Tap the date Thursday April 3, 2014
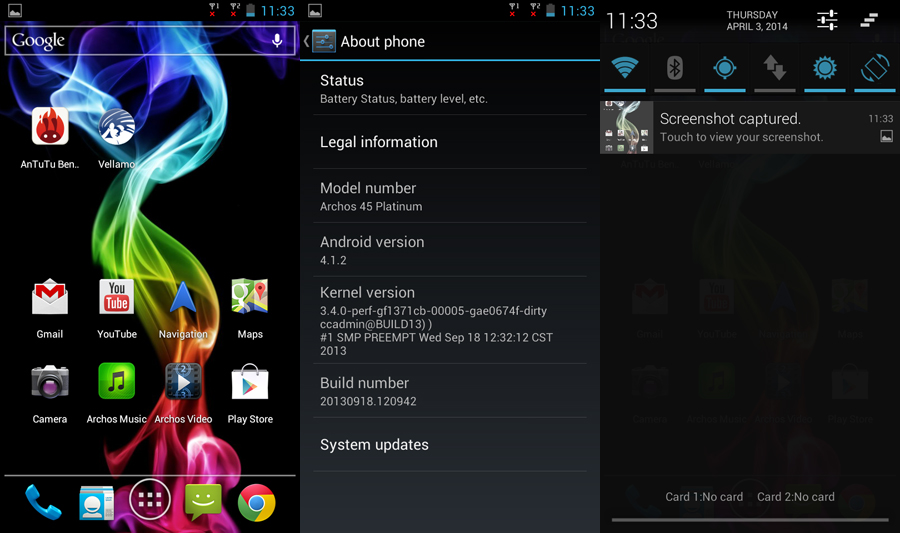The image size is (900, 533). 757,21
